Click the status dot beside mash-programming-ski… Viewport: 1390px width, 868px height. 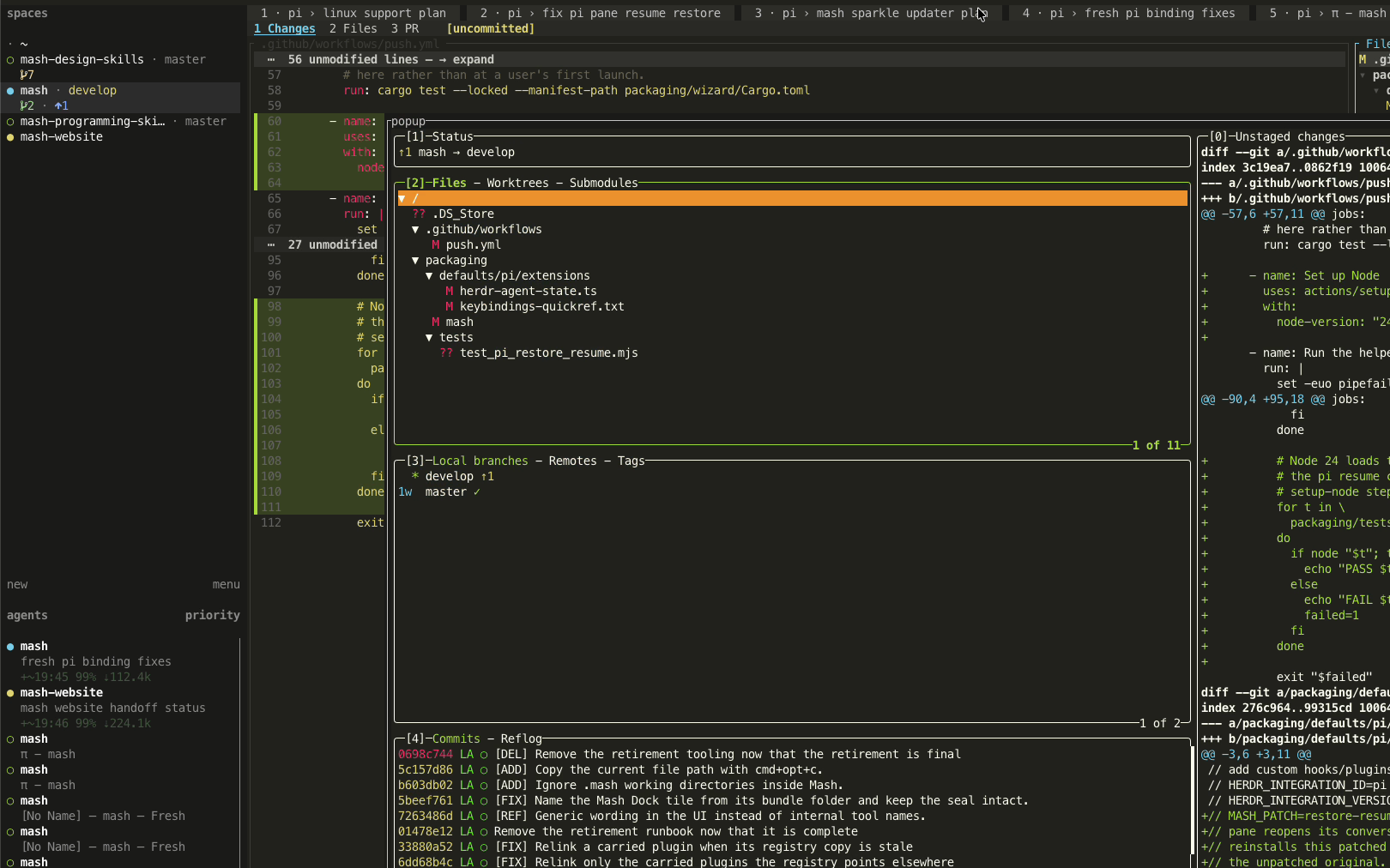pyautogui.click(x=10, y=122)
